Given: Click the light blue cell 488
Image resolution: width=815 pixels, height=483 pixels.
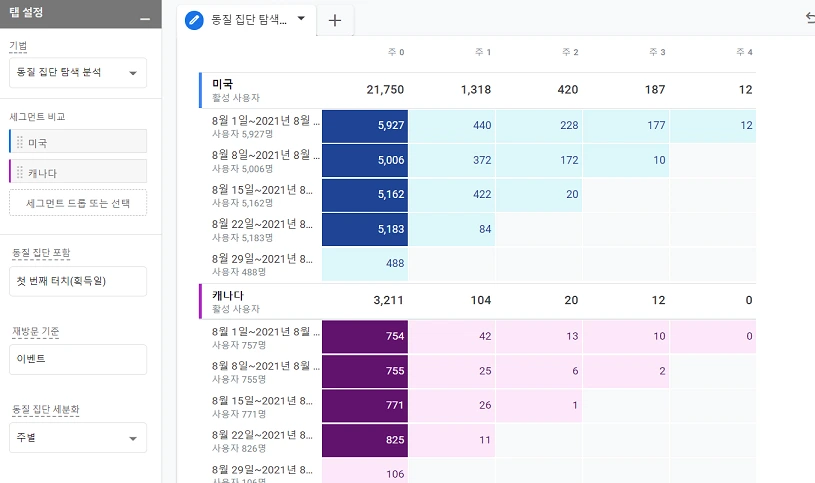Looking at the screenshot, I should pyautogui.click(x=365, y=264).
